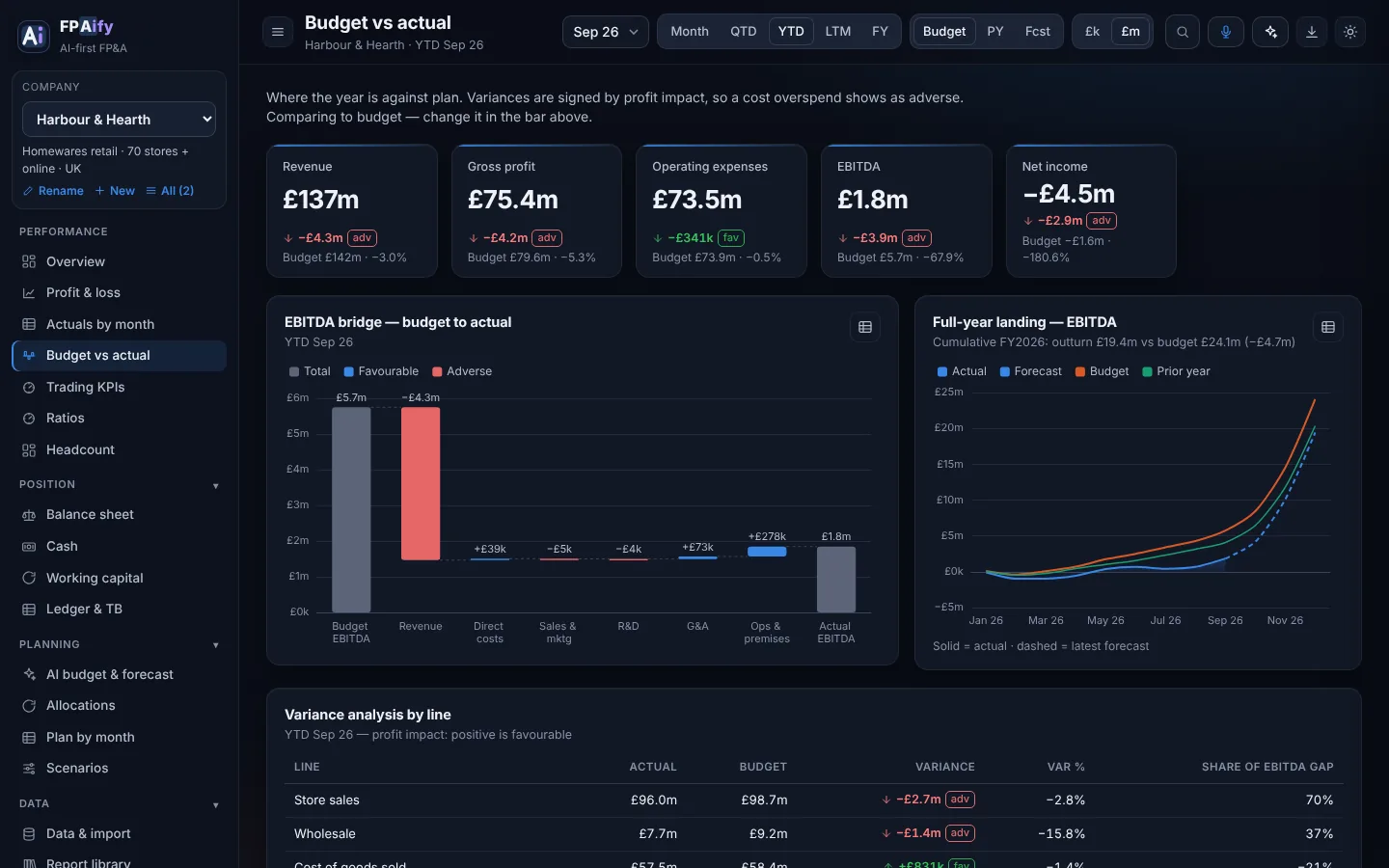Click the Rename company link
This screenshot has height=868, width=1389.
click(x=53, y=191)
